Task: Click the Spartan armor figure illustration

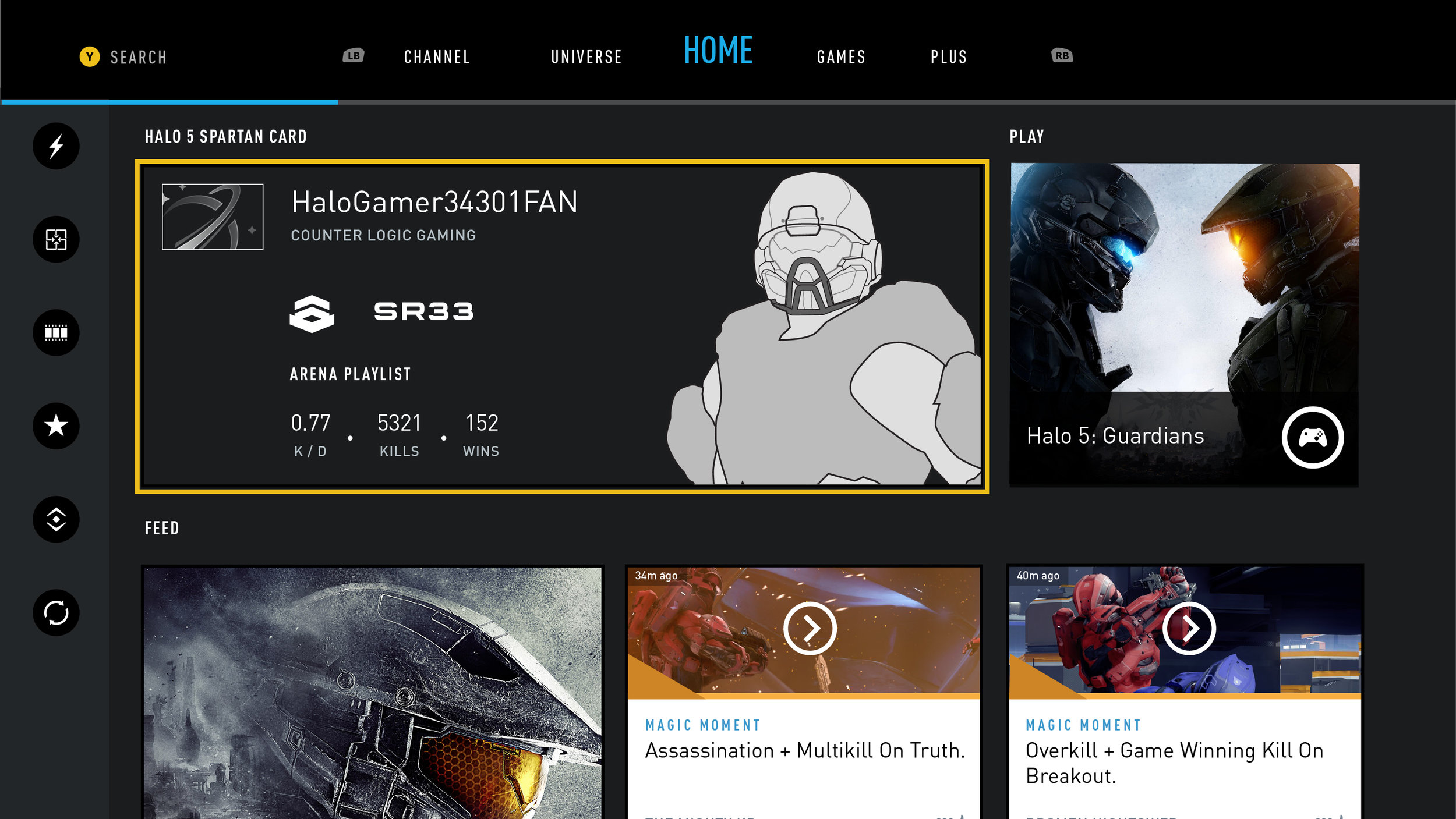Action: (824, 328)
